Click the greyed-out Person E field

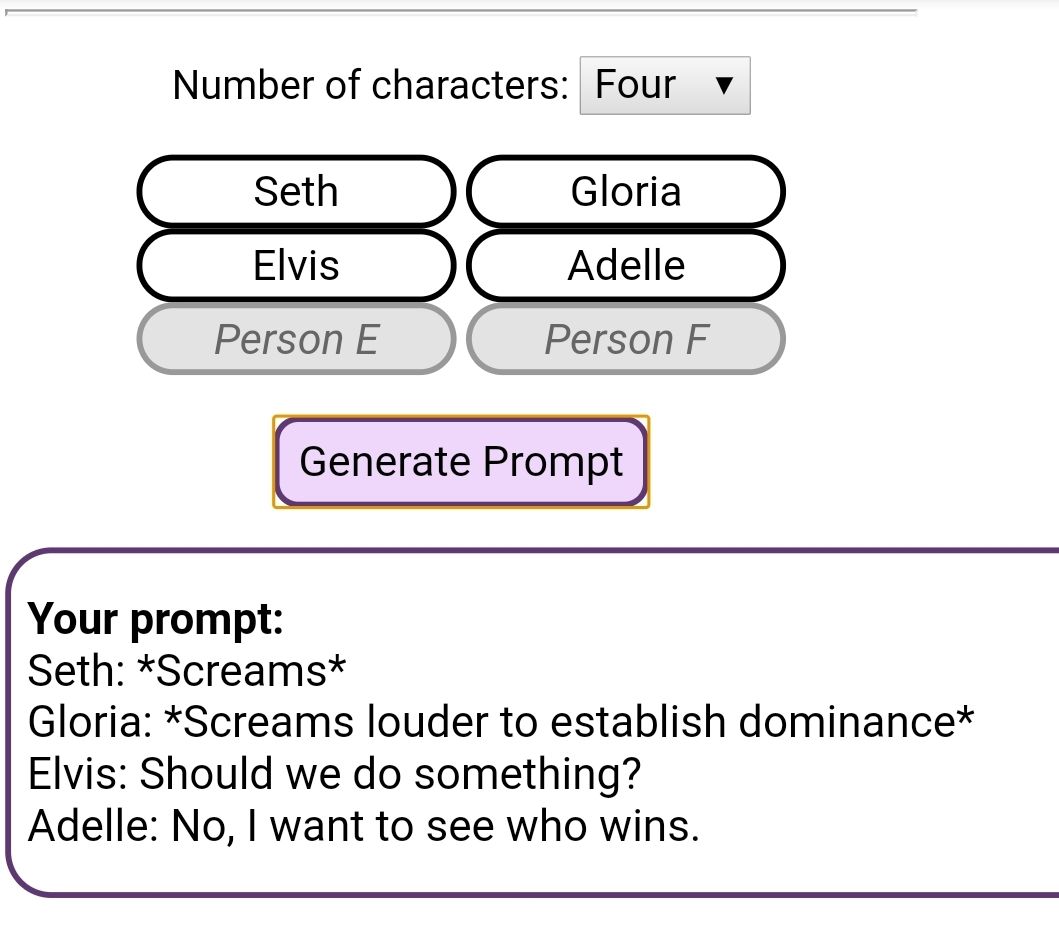pyautogui.click(x=296, y=340)
